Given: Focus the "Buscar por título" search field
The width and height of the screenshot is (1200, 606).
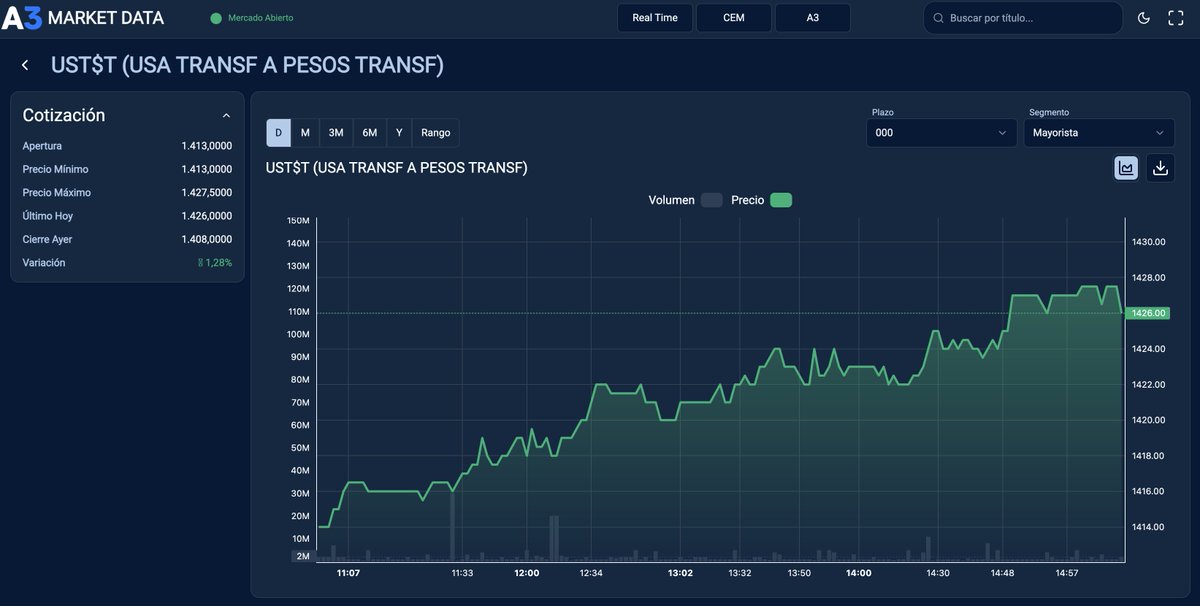Looking at the screenshot, I should point(1022,18).
